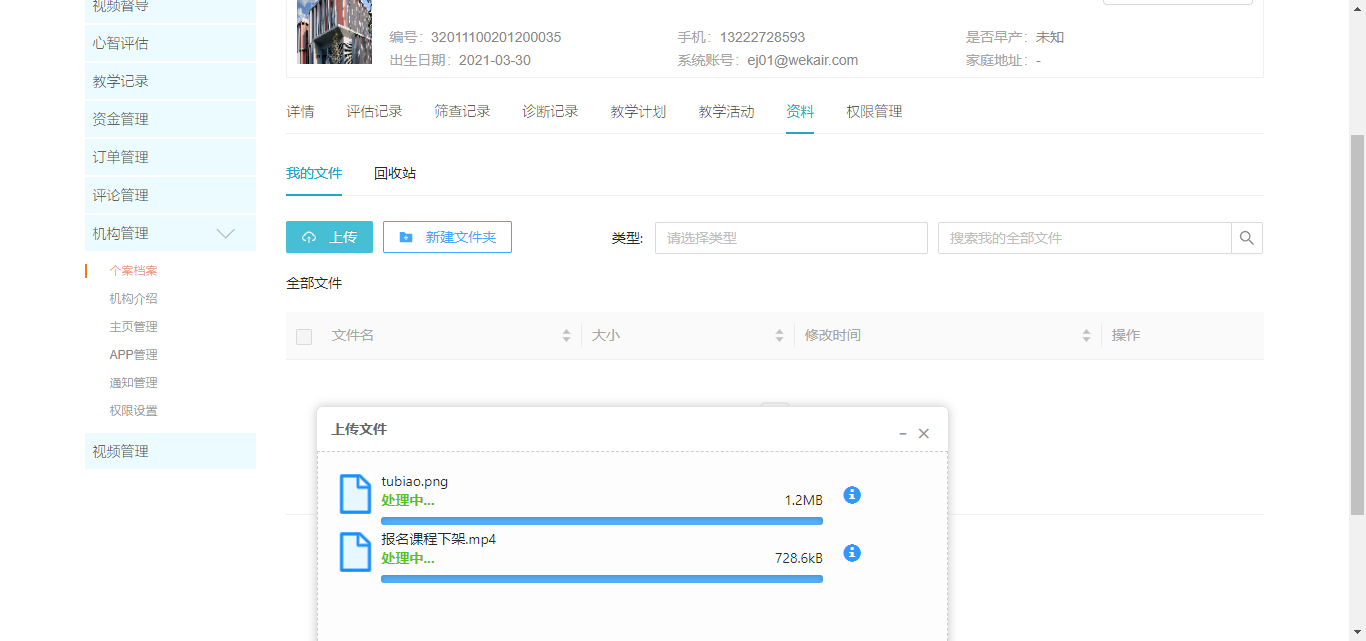Click the search magnifier icon
The image size is (1366, 641).
click(1247, 238)
